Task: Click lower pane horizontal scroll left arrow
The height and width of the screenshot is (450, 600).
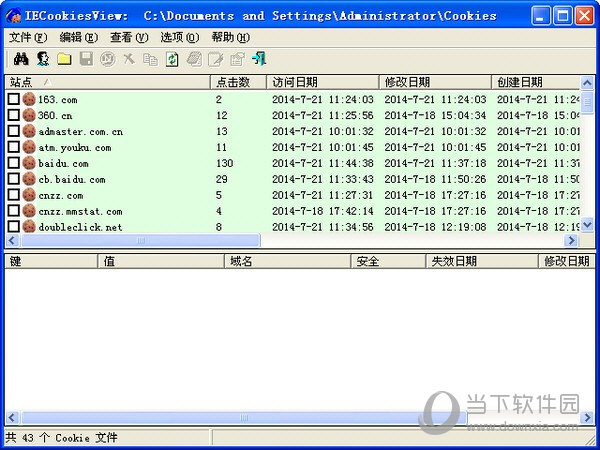Action: point(12,417)
